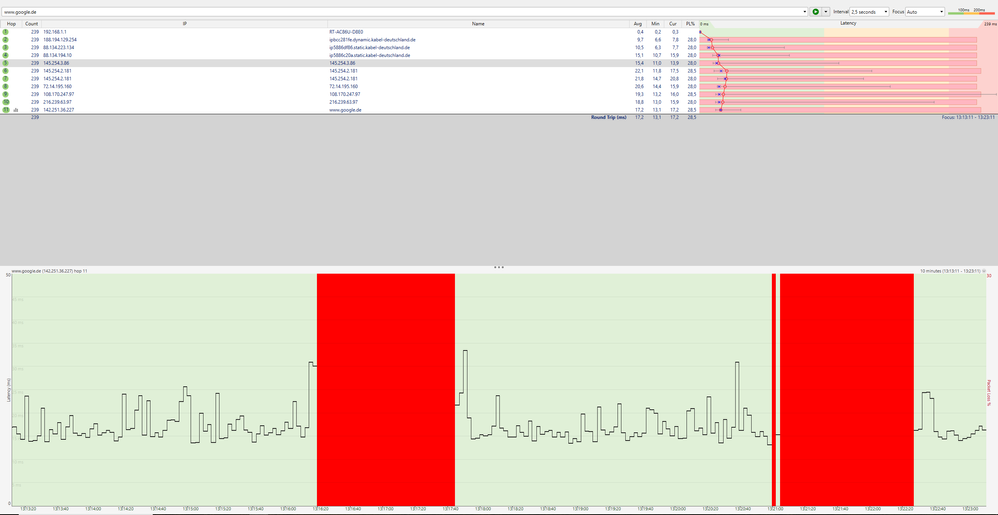Click the 22,1 average value for hop 6
Image resolution: width=998 pixels, height=515 pixels.
pos(640,71)
